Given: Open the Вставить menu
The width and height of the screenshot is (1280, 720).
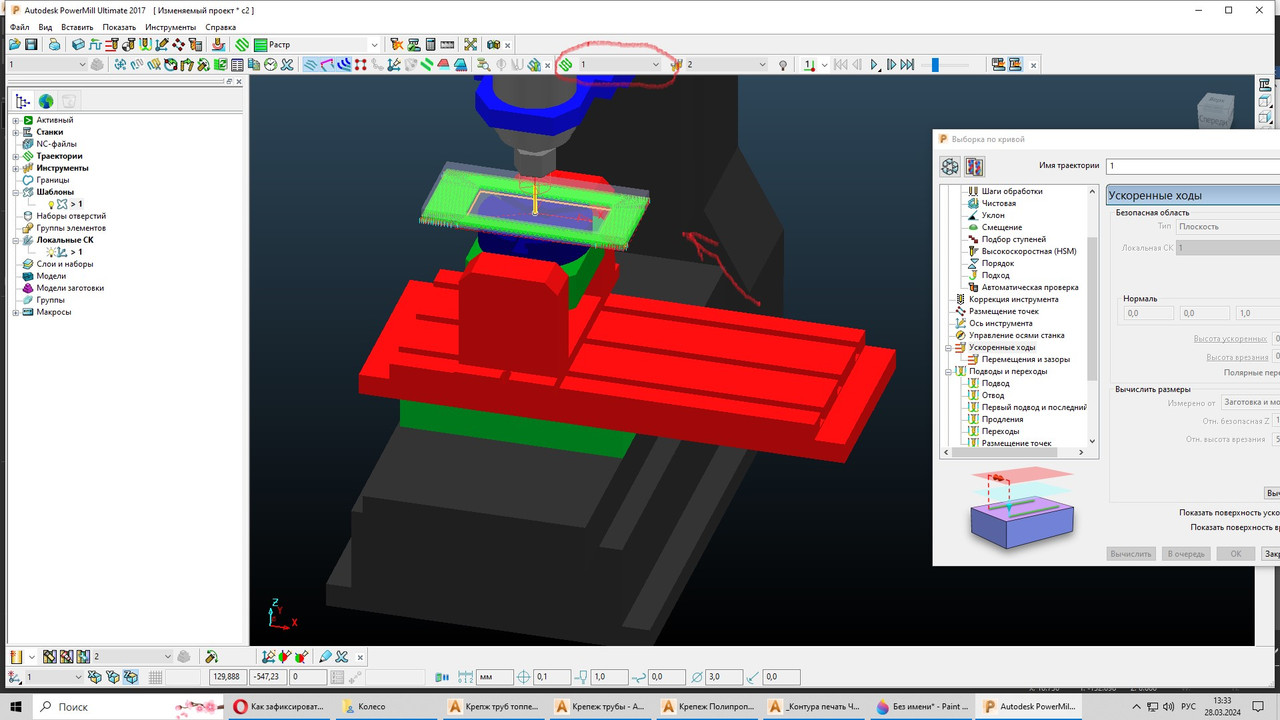Looking at the screenshot, I should pyautogui.click(x=78, y=27).
